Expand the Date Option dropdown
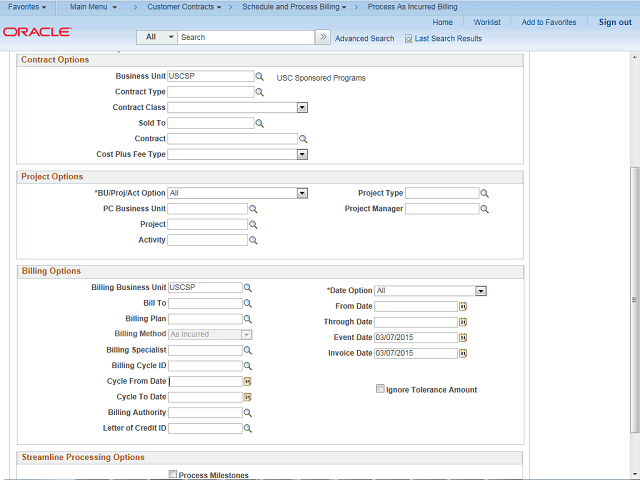640x480 pixels. [x=481, y=291]
